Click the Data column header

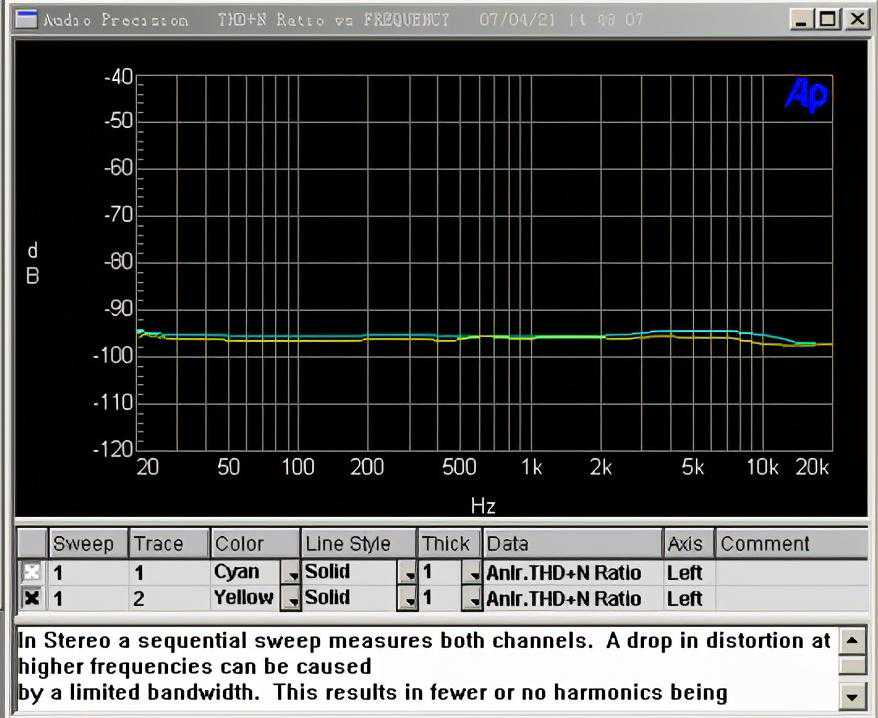(x=572, y=544)
